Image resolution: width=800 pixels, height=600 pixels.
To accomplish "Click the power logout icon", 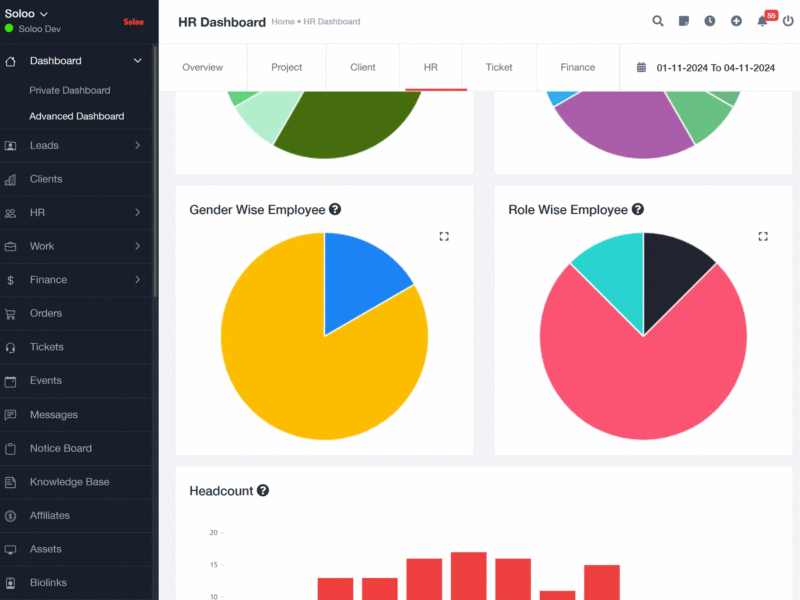I will tap(788, 21).
